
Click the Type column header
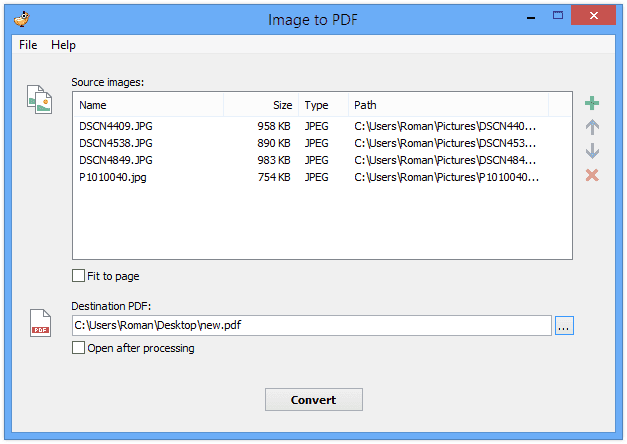[x=323, y=105]
